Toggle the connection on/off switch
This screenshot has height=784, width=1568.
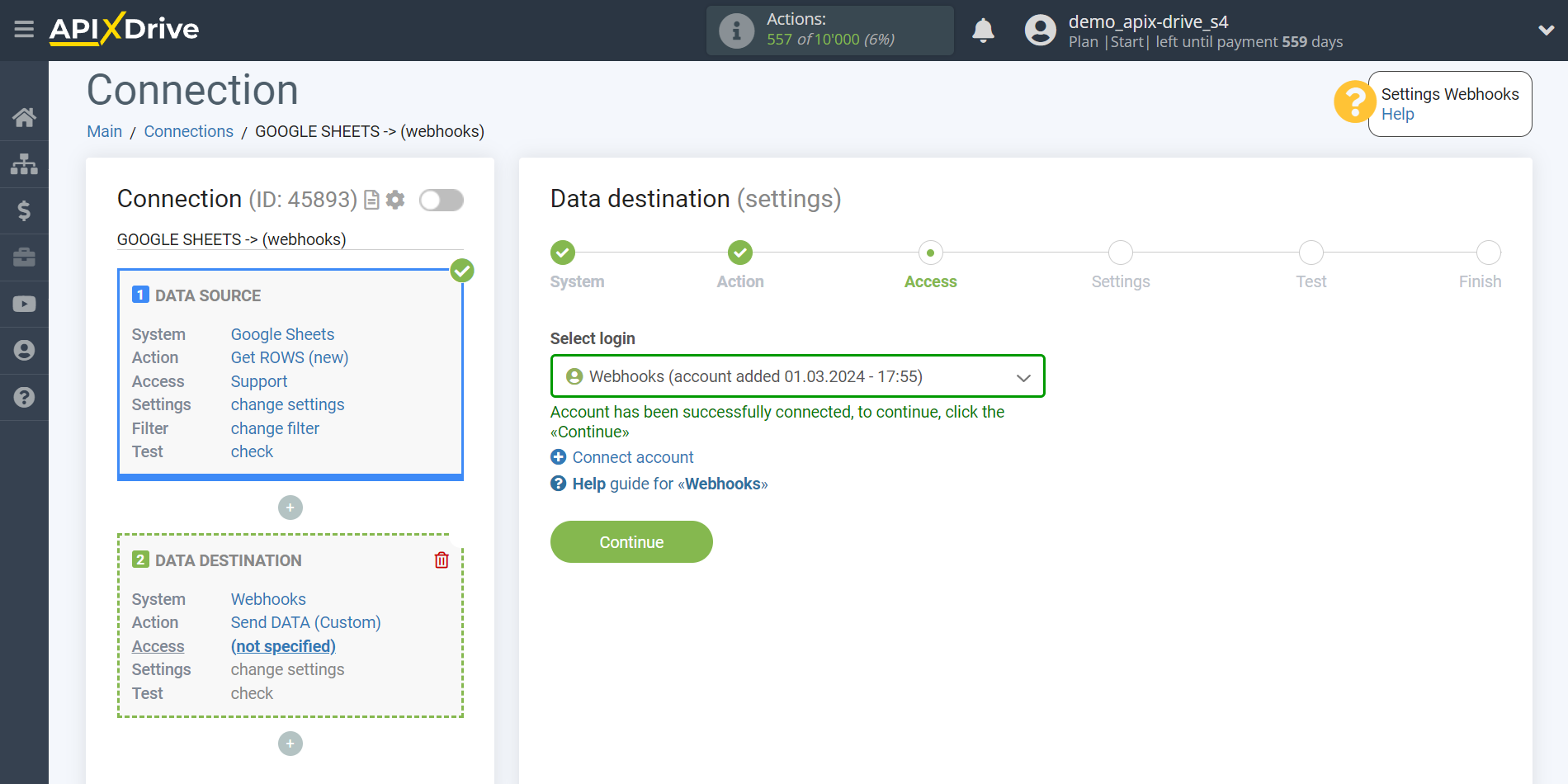point(441,200)
